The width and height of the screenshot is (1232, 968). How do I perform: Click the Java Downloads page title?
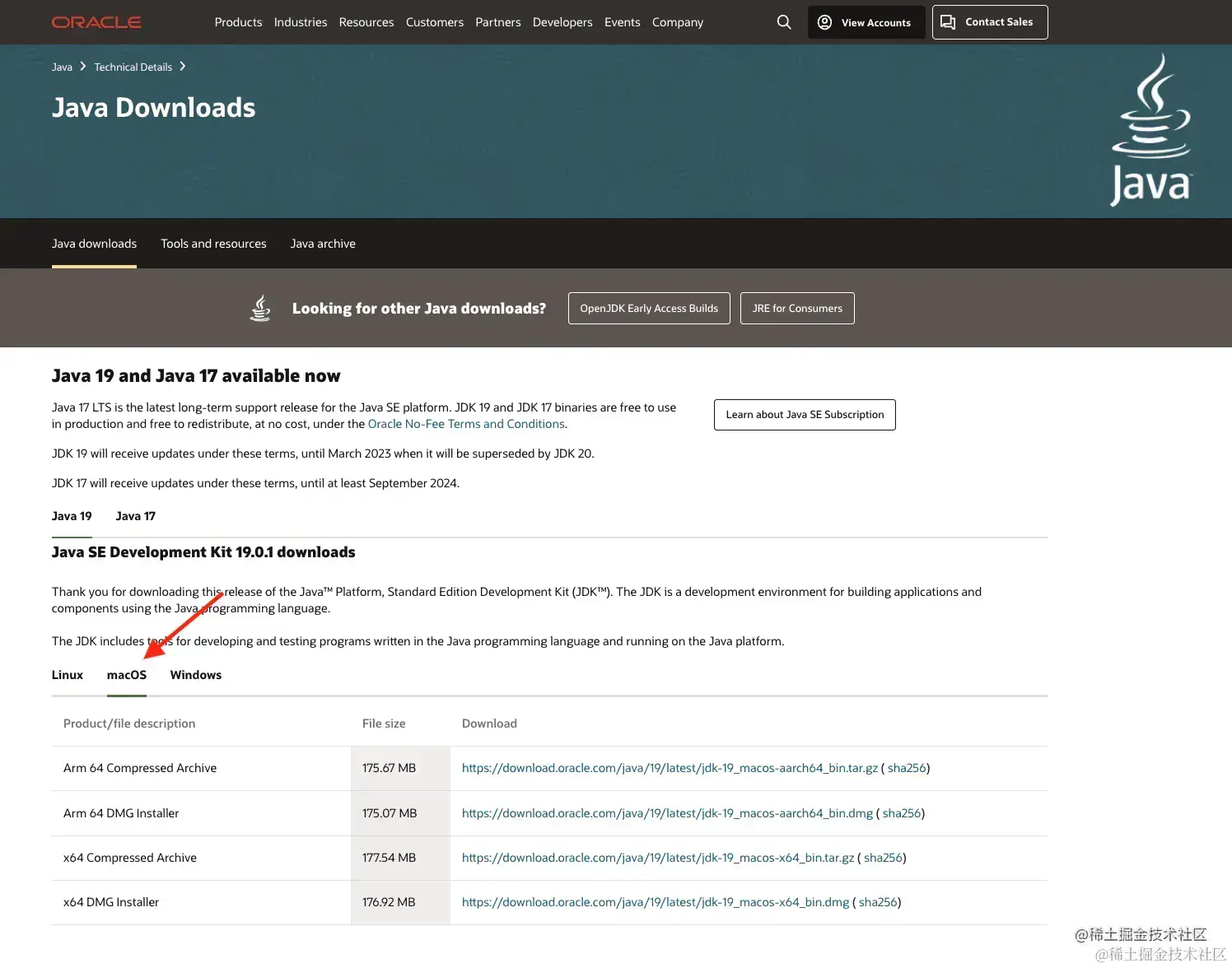(x=153, y=108)
